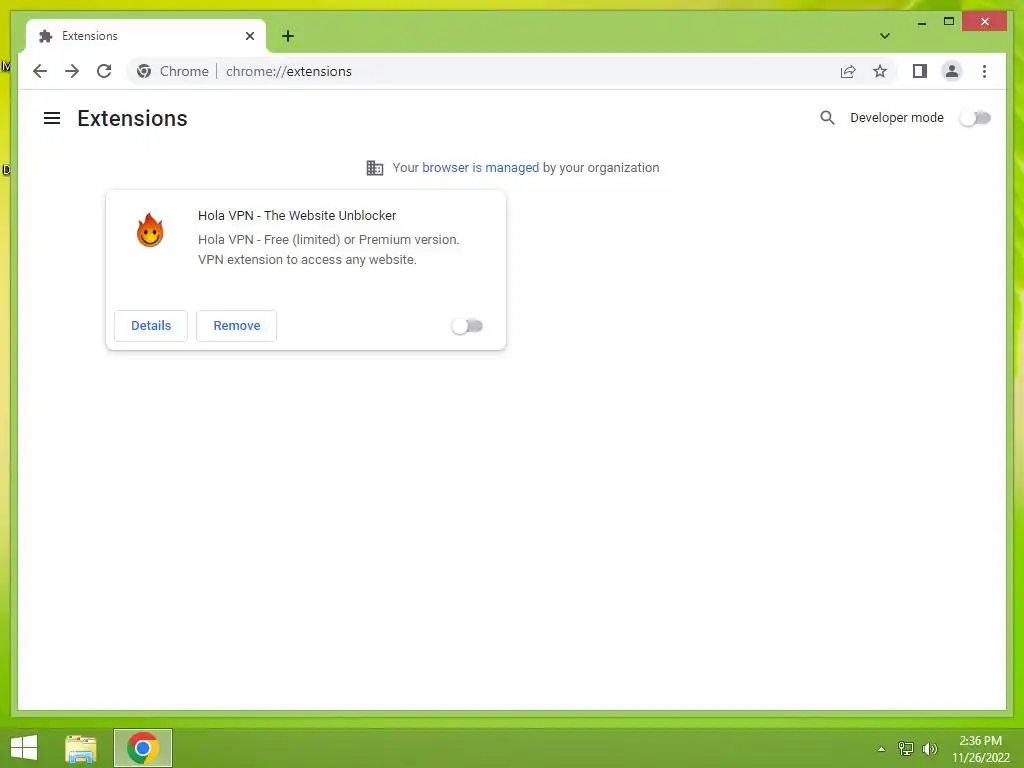Image resolution: width=1024 pixels, height=768 pixels.
Task: Go back using the browser back arrow
Action: [40, 71]
